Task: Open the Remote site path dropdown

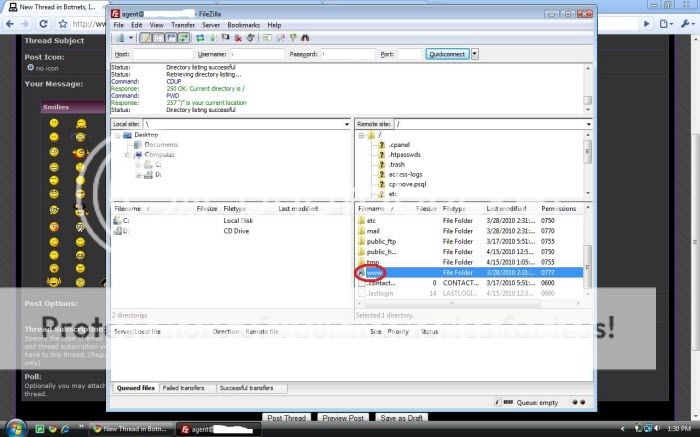Action: coord(587,124)
